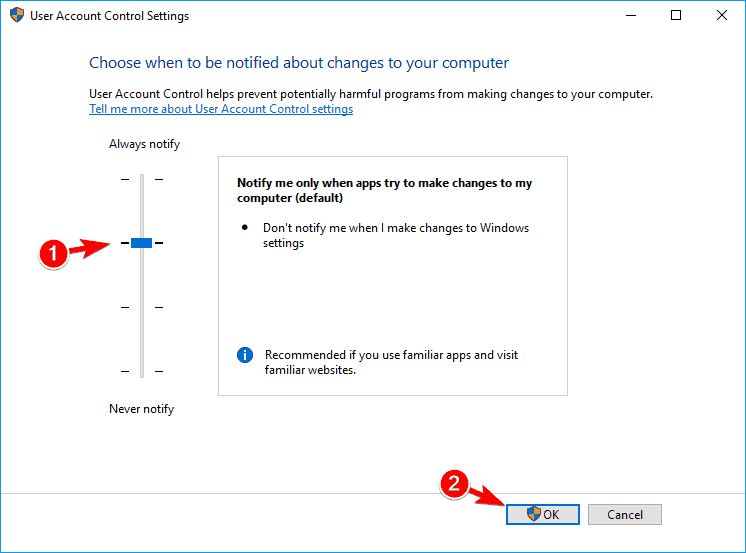Open 'Tell me more about User Account Control settings' link
The width and height of the screenshot is (746, 553).
coord(221,109)
